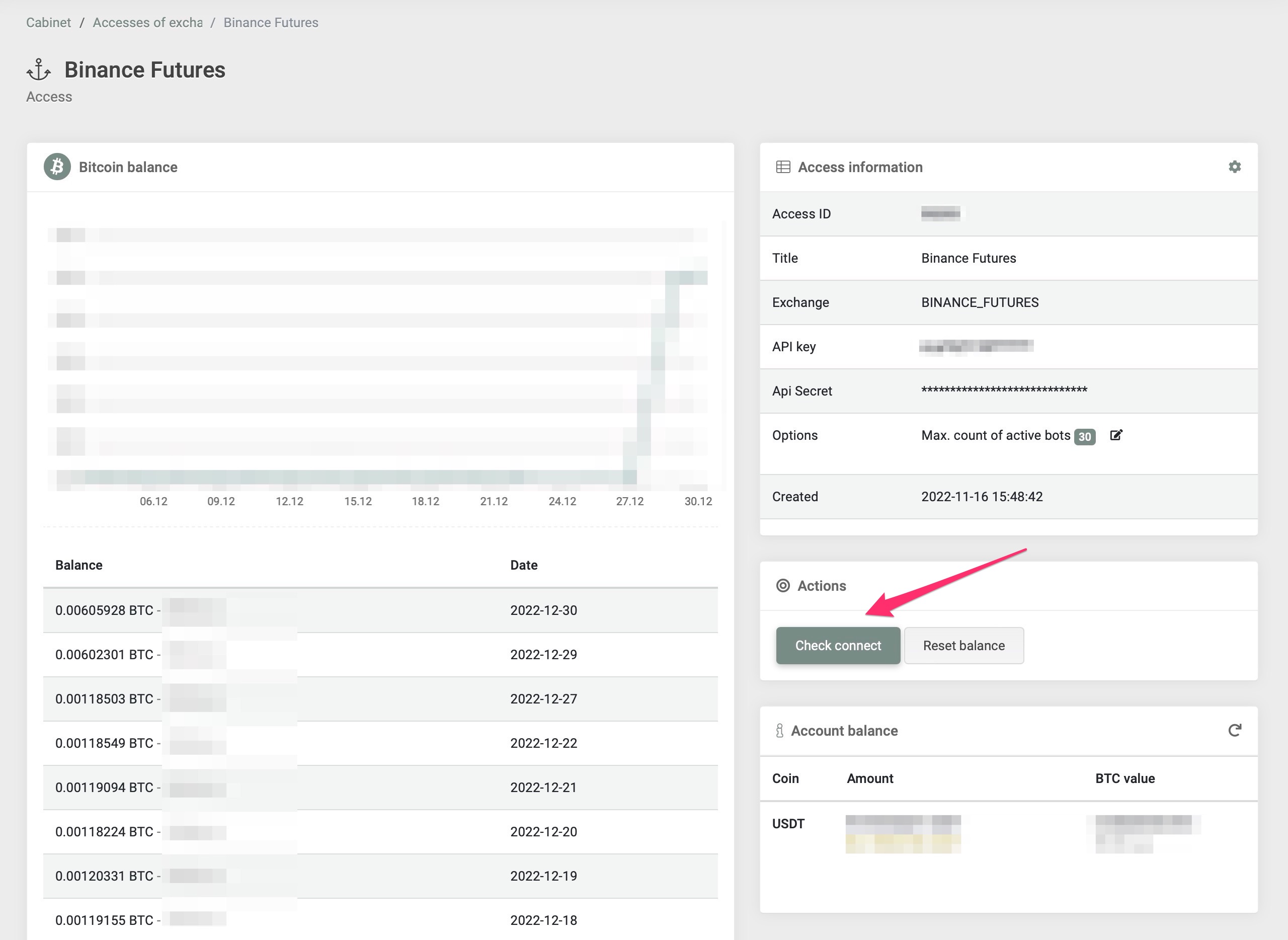
Task: Click the anchor icon beside Binance Futures title
Action: 39,70
